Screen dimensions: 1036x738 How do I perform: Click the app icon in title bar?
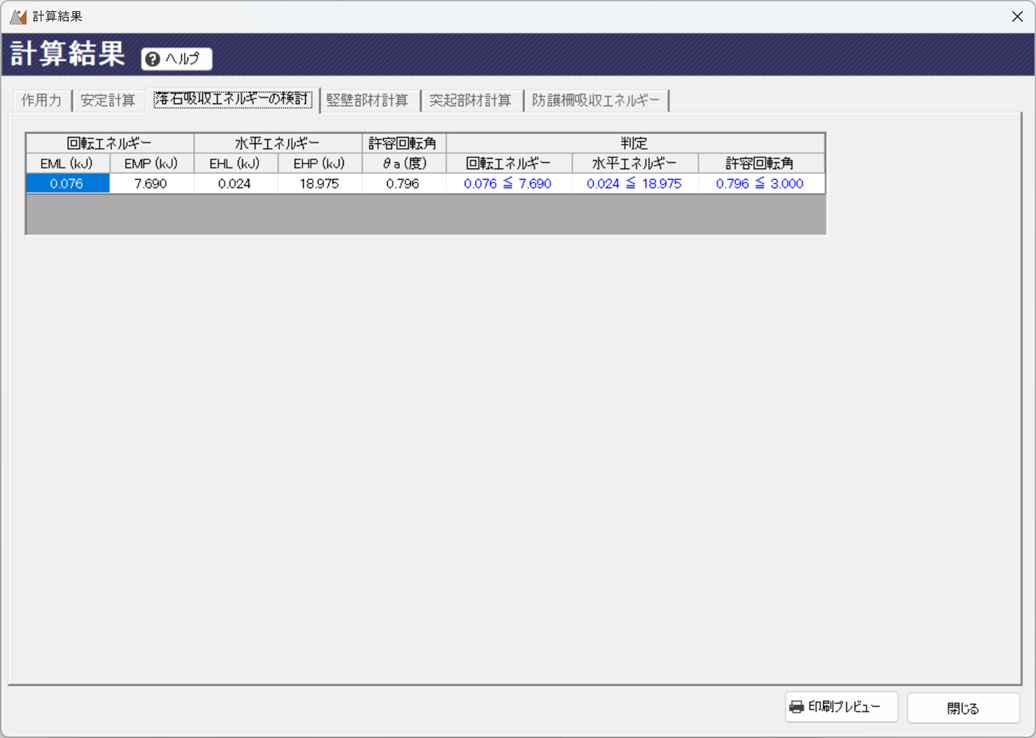pos(17,16)
